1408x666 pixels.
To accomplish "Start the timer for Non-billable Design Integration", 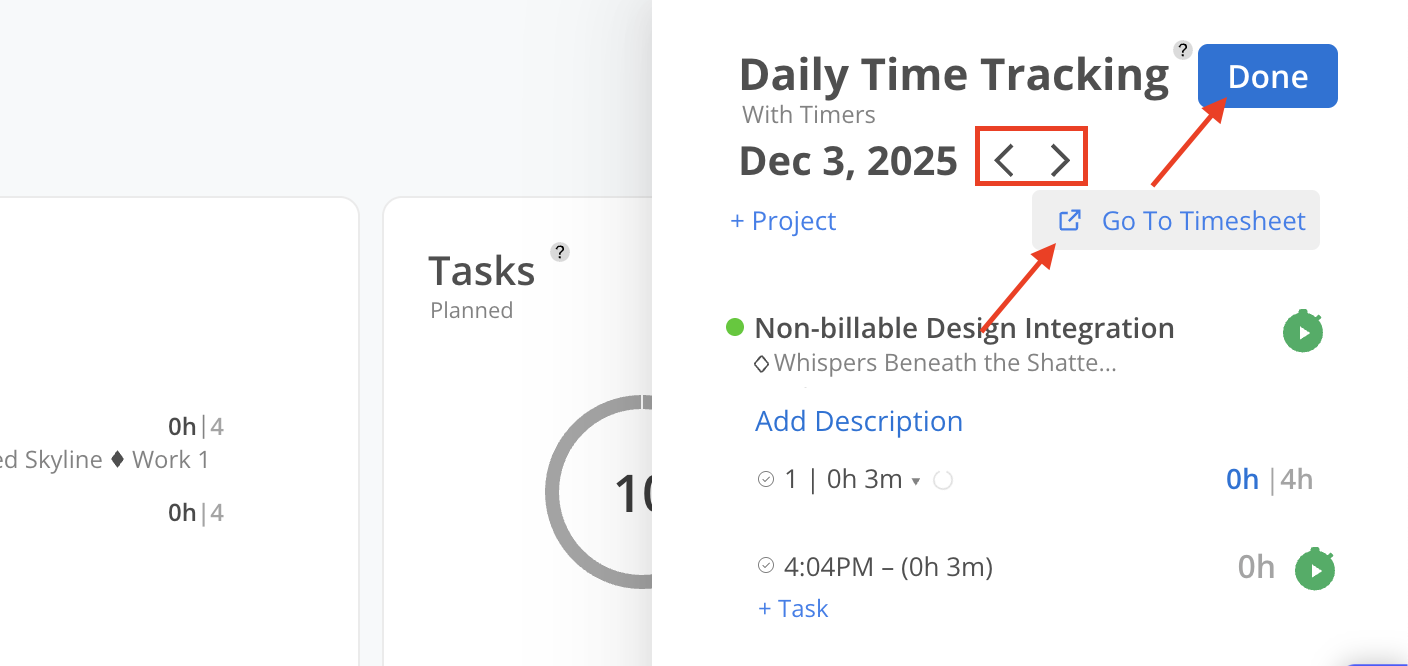I will 1303,332.
